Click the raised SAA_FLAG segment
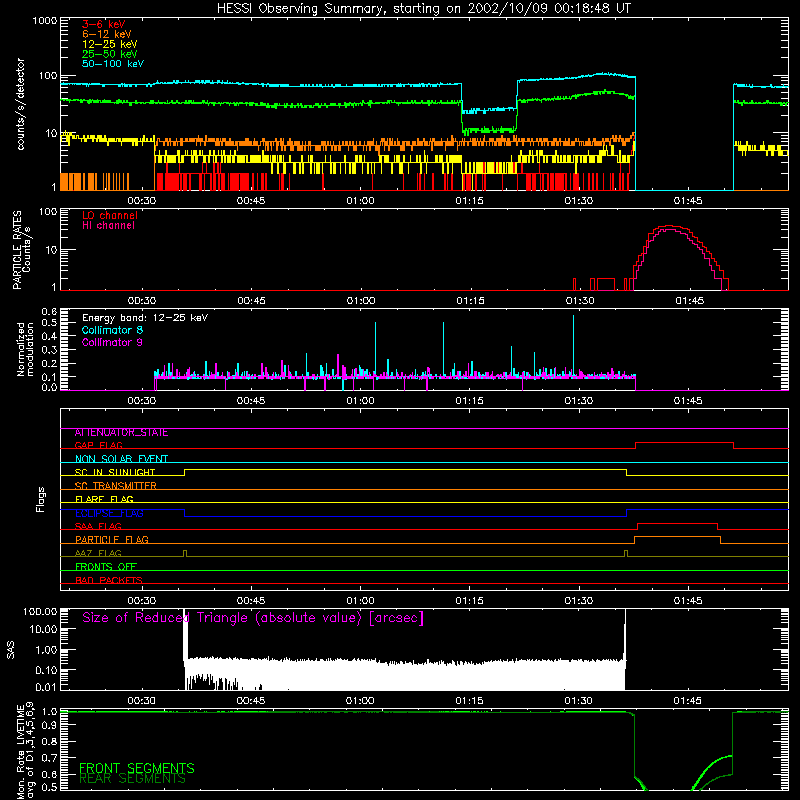 coord(678,524)
